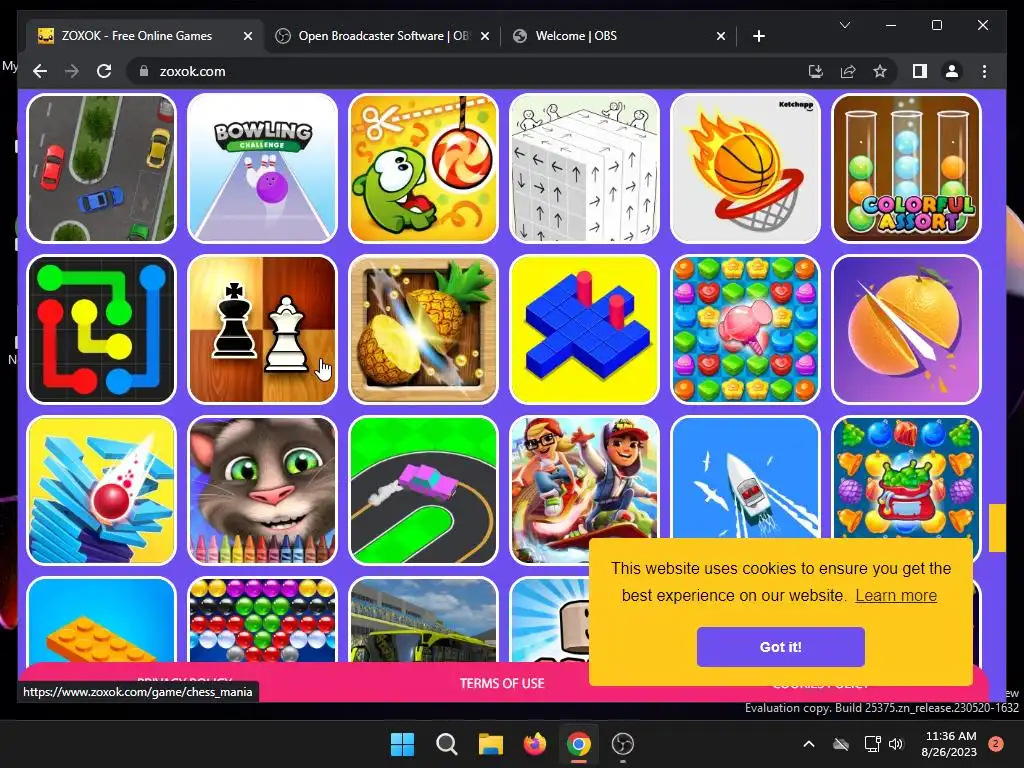The image size is (1024, 768).
Task: Open the fruit match game with red bag
Action: pyautogui.click(x=906, y=477)
